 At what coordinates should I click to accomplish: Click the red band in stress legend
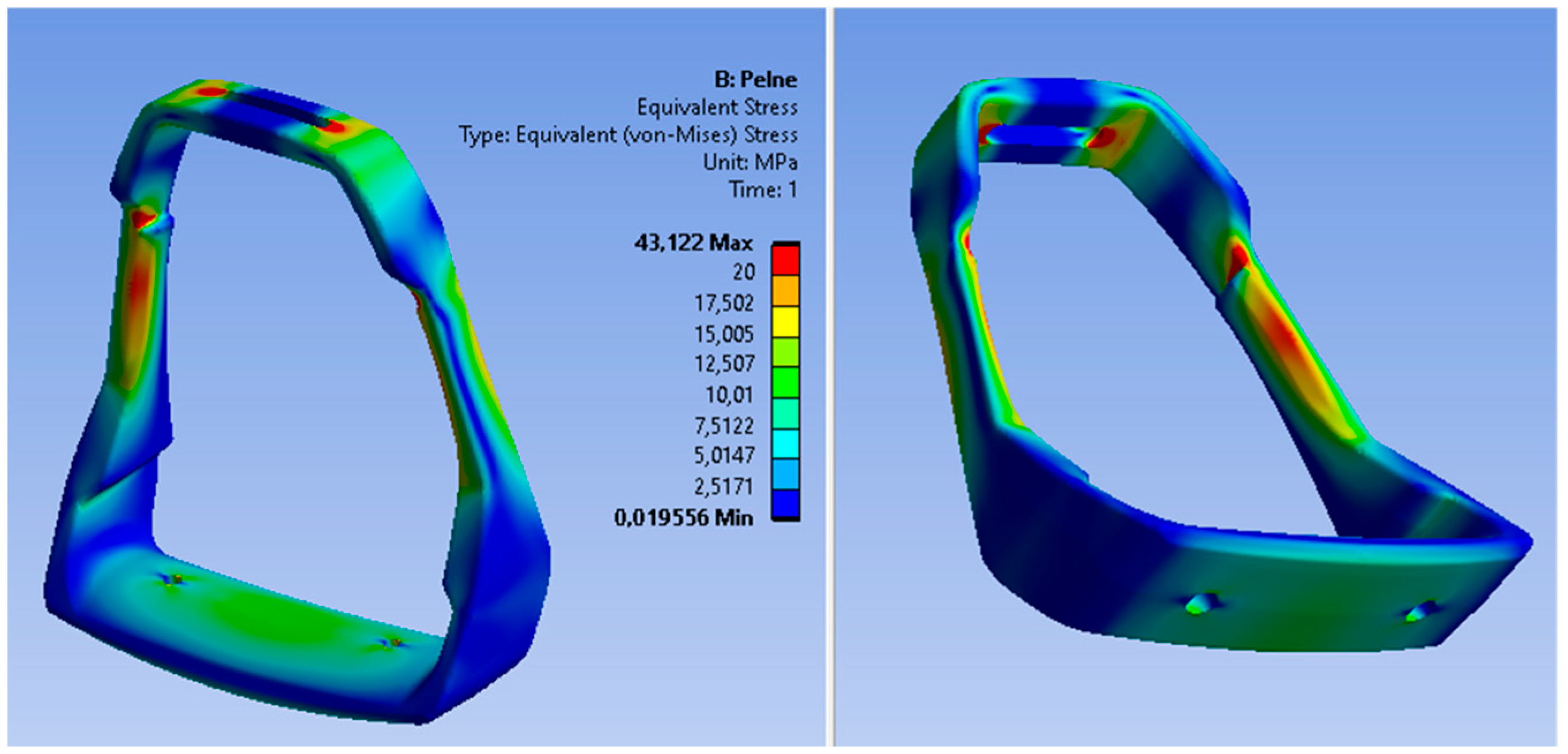click(785, 260)
